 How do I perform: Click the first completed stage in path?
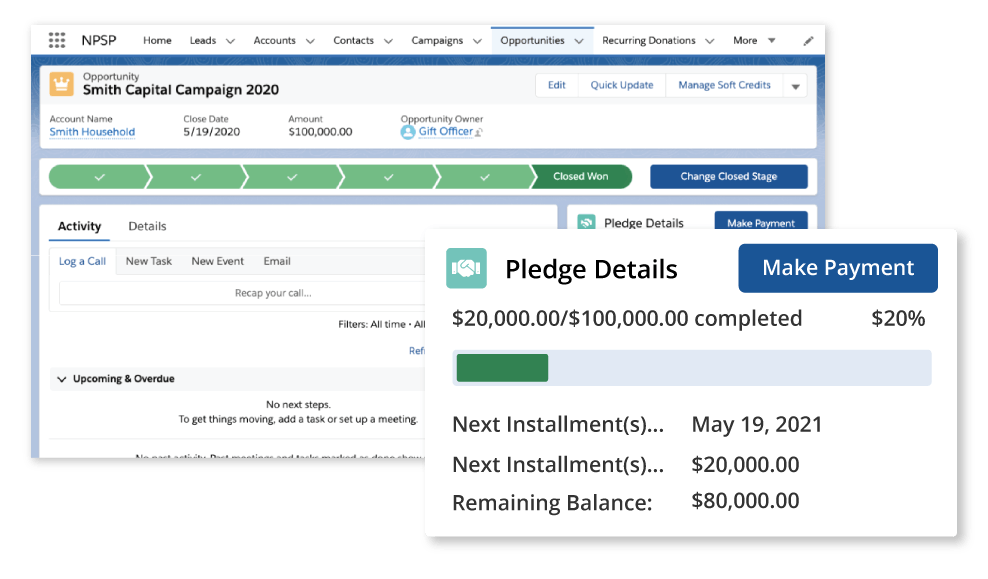click(x=100, y=177)
